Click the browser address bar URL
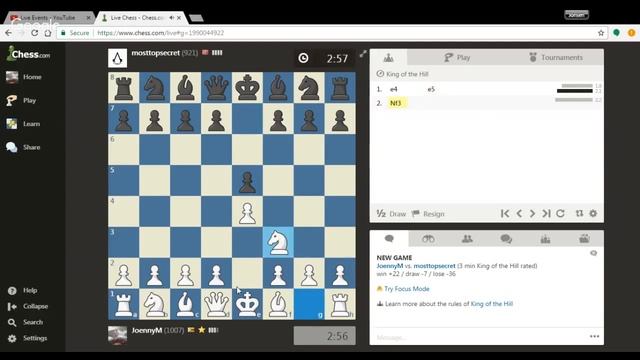Screen dimensions: 640x360 [161, 33]
